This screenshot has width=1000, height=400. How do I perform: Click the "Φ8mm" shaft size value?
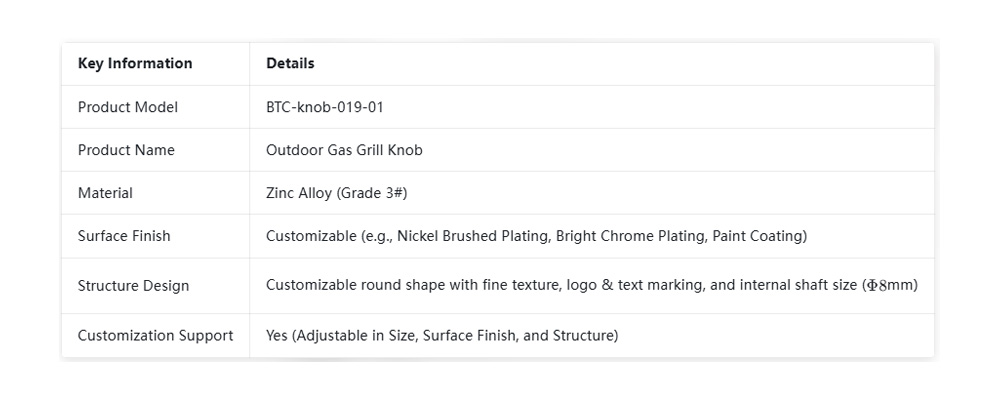889,286
